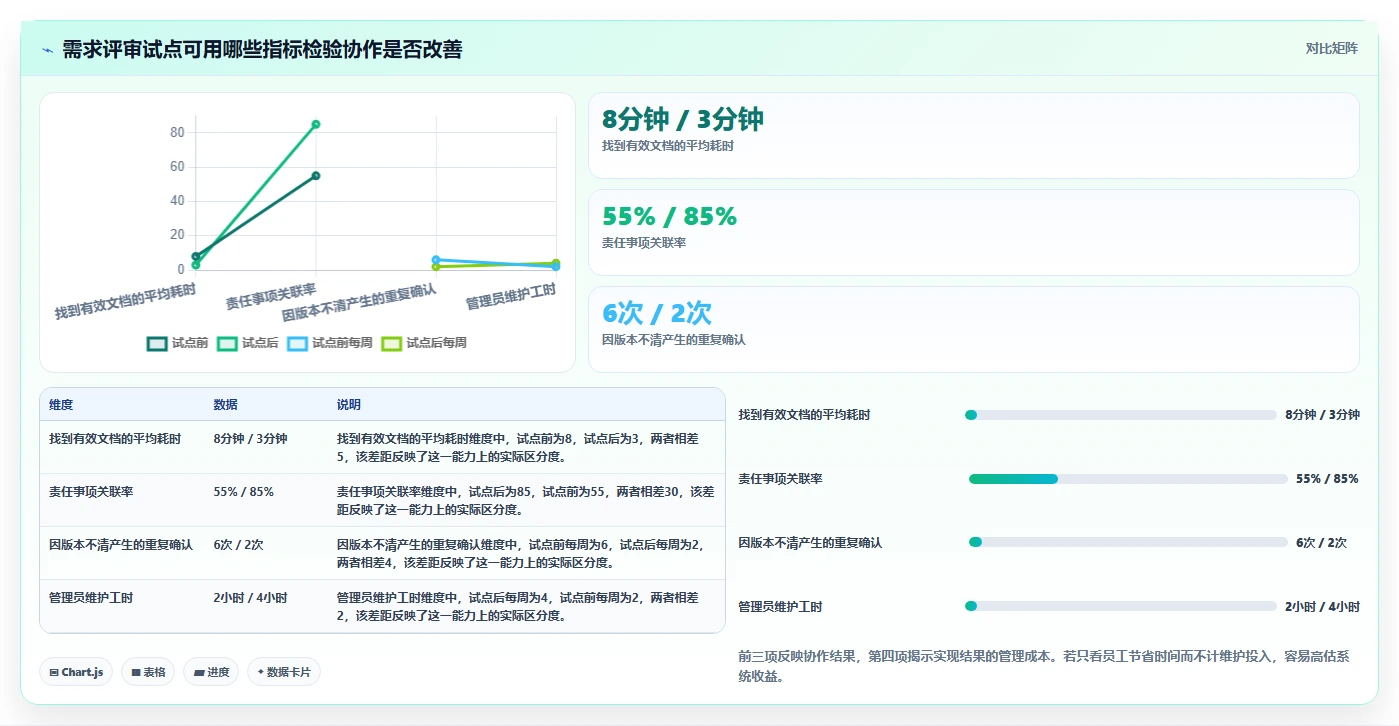
Task: Click the 对比矩阵 label in header
Action: click(1331, 48)
